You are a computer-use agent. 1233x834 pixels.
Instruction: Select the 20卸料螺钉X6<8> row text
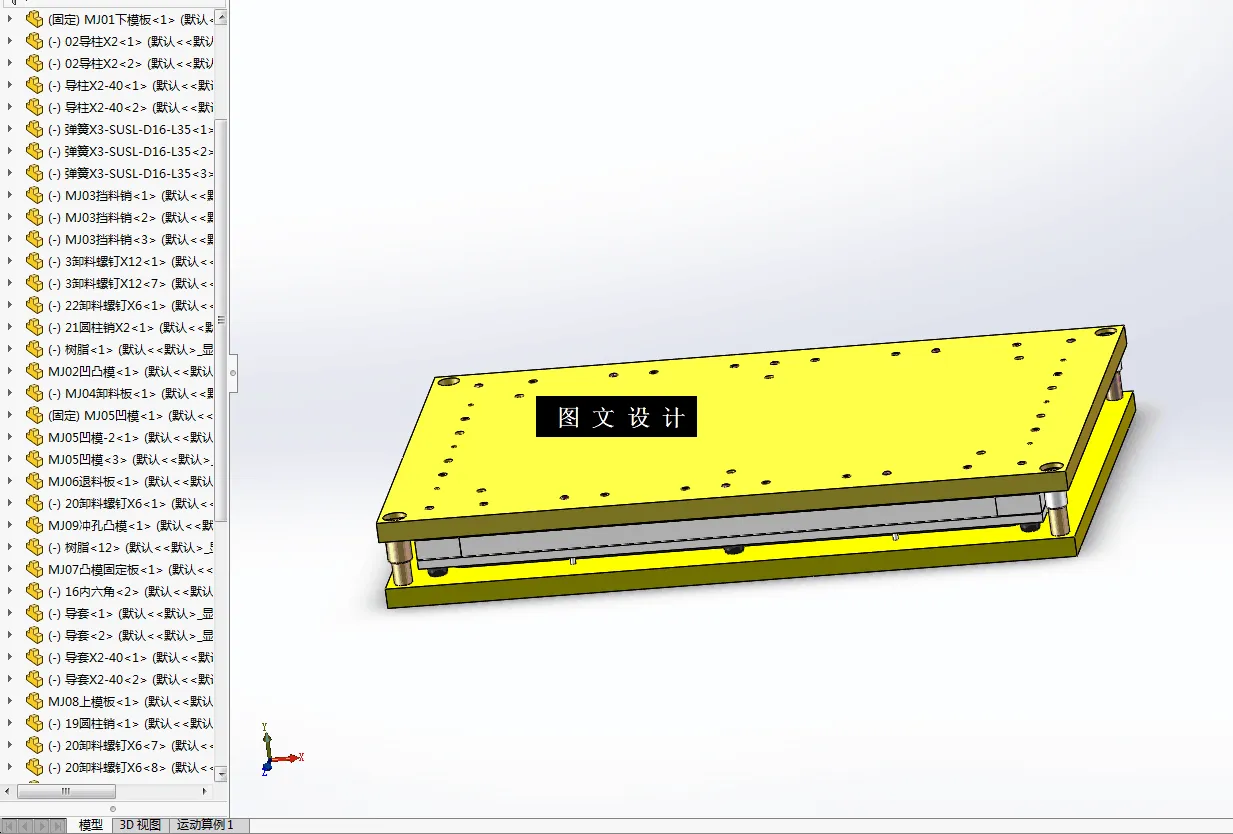coord(131,767)
